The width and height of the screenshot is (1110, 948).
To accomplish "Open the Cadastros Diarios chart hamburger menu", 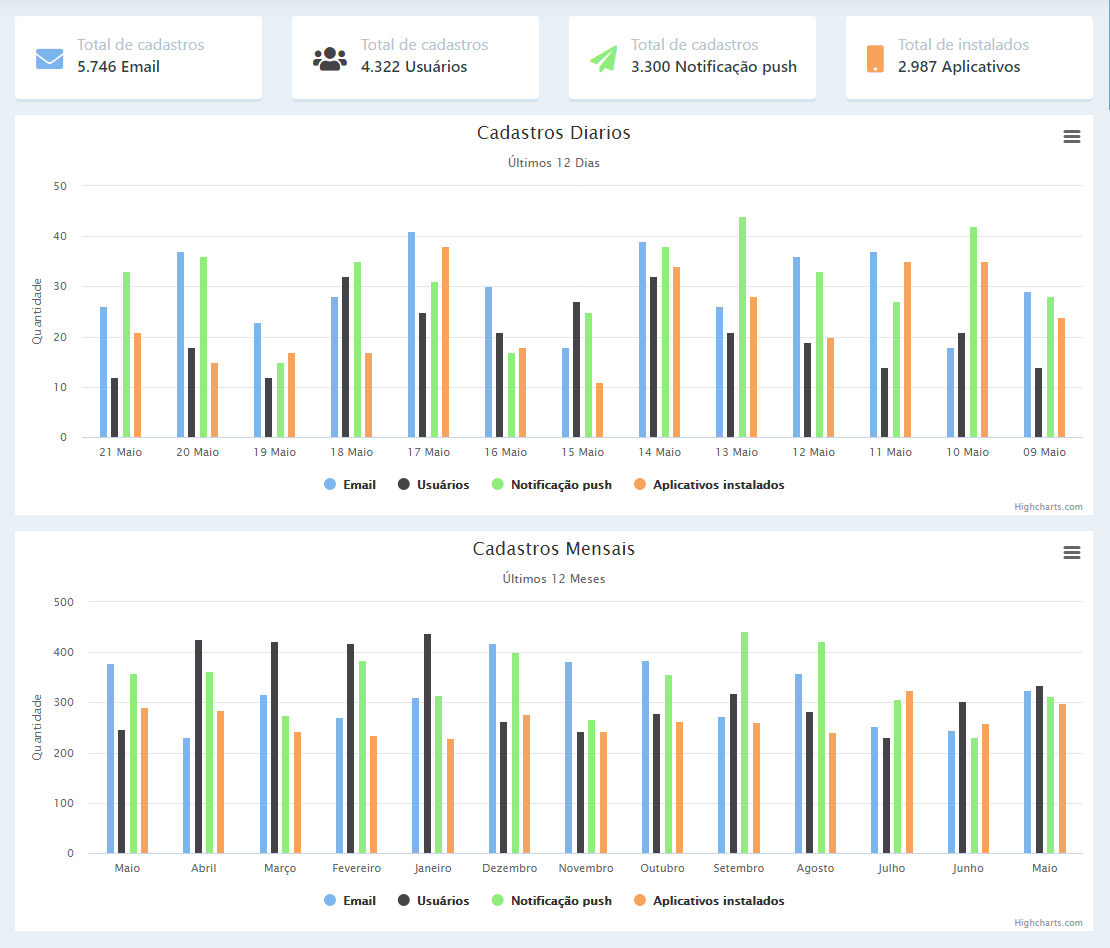I will [x=1071, y=137].
